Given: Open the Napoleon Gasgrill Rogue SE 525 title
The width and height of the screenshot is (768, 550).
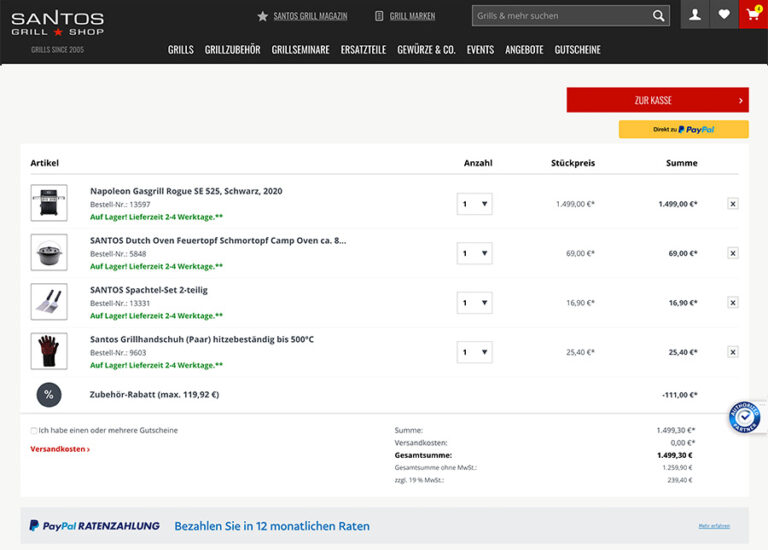Looking at the screenshot, I should [186, 191].
